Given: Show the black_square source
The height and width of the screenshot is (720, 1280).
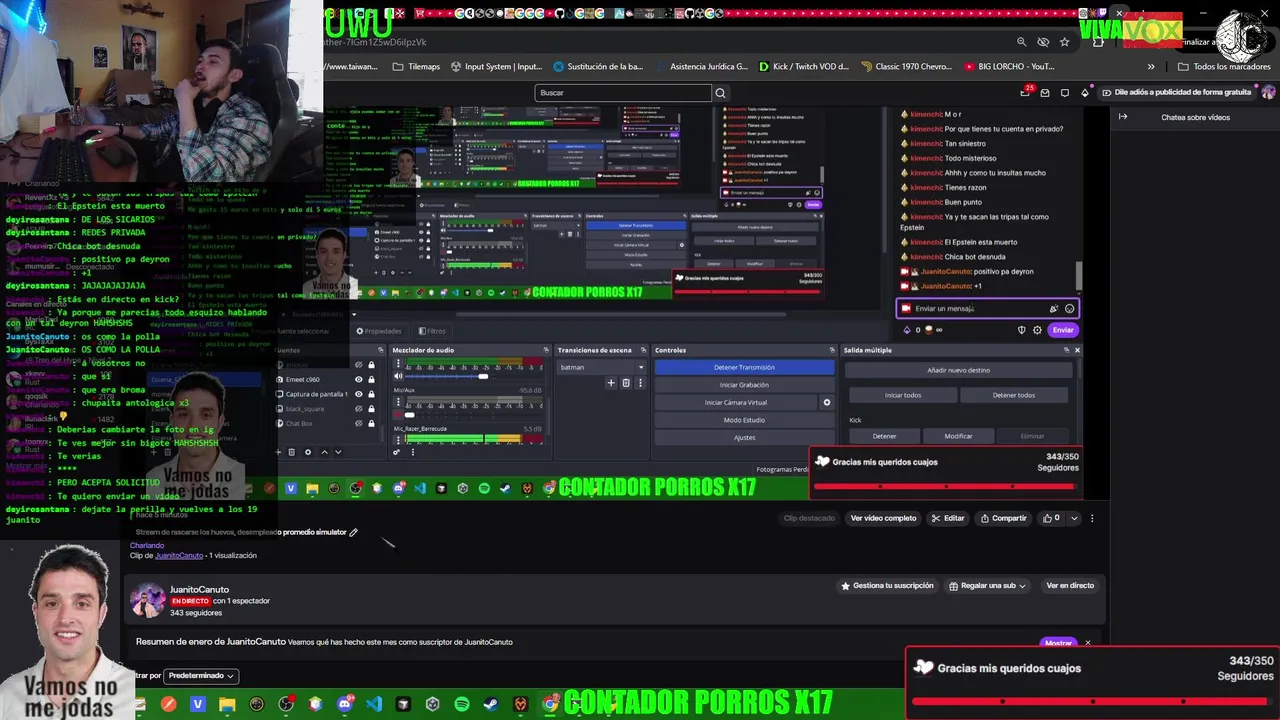Looking at the screenshot, I should pos(359,408).
